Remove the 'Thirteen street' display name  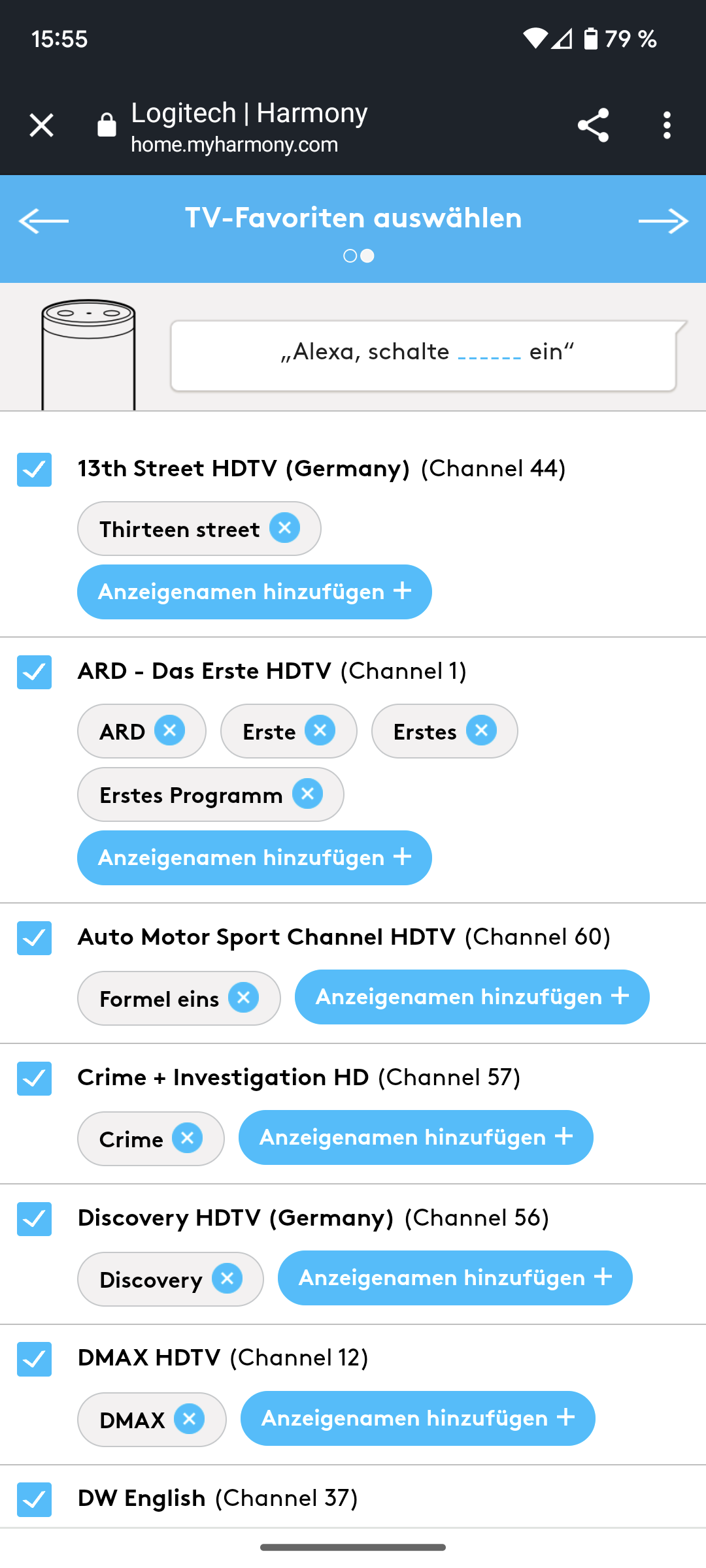[x=285, y=528]
